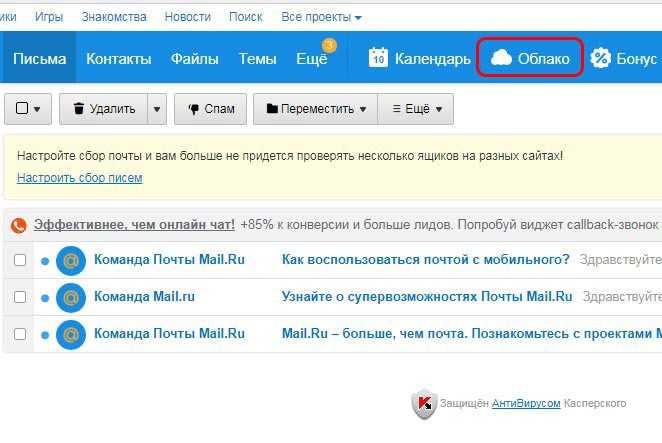Screen dimensions: 662x443
Task: Check the Узнайте о супервозможностях email checkbox
Action: (x=20, y=297)
